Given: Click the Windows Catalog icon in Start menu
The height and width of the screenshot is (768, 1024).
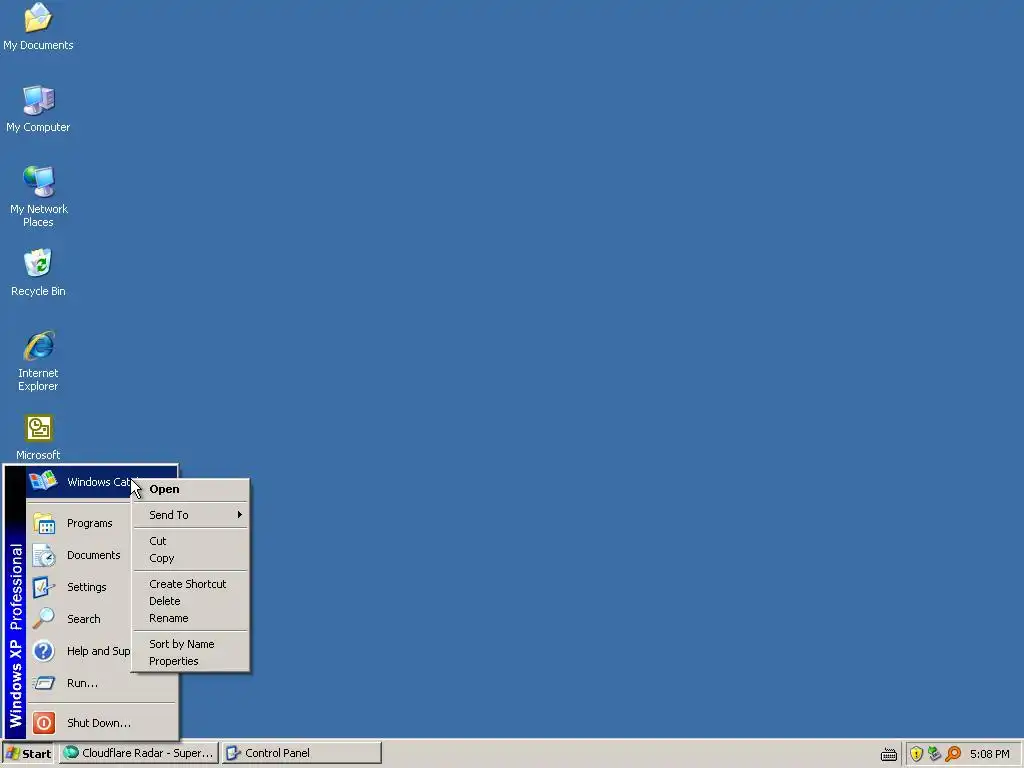Looking at the screenshot, I should [x=43, y=481].
